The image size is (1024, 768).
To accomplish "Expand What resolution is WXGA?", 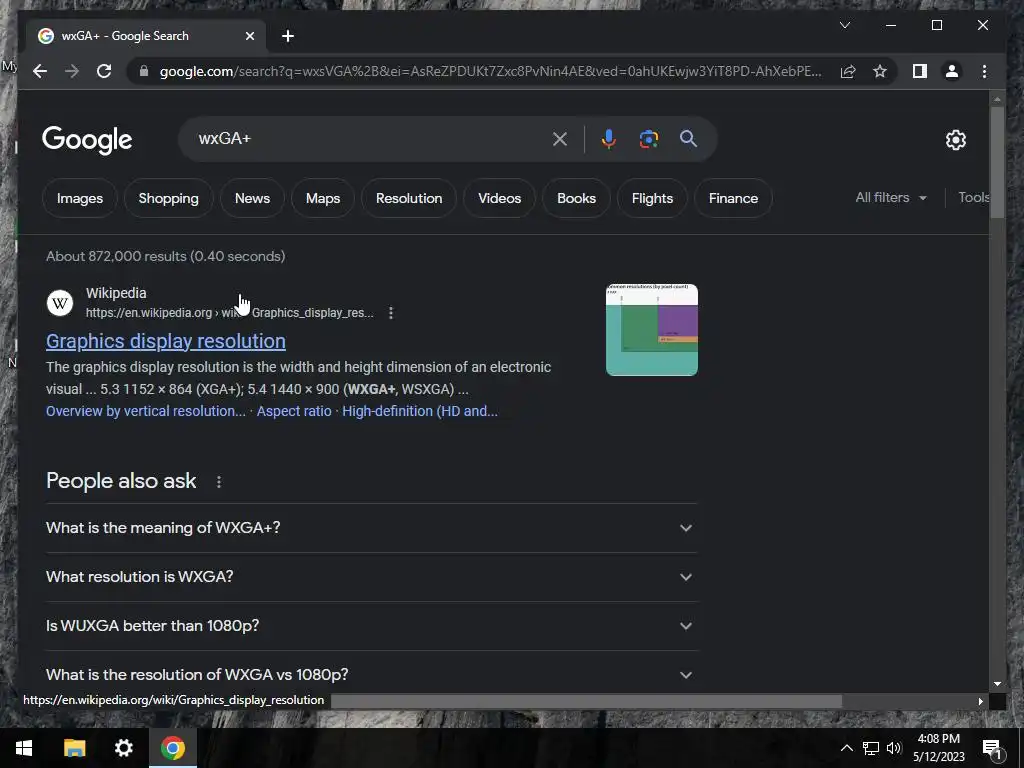I will (371, 577).
